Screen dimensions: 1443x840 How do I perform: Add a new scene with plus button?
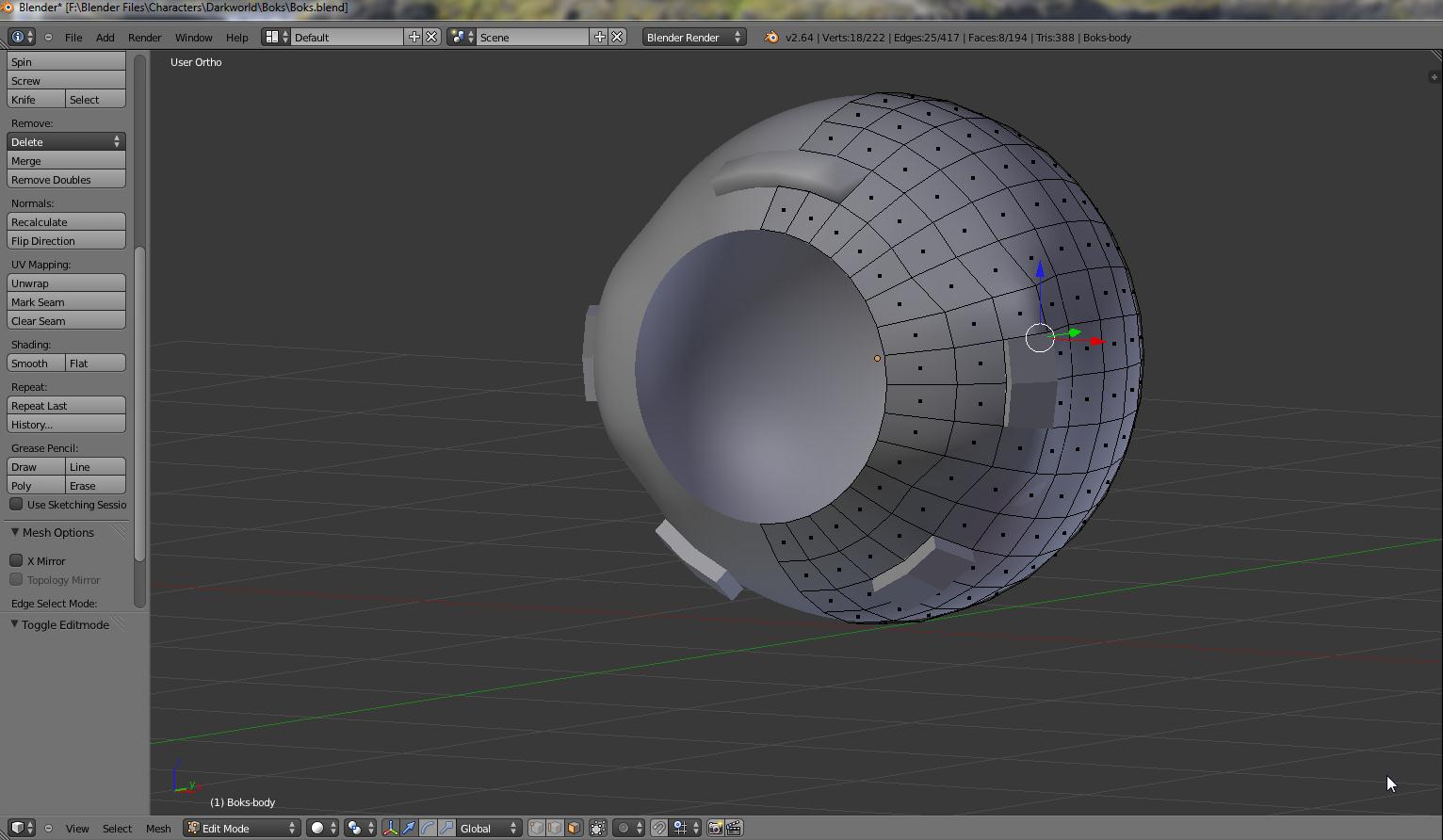click(x=599, y=37)
